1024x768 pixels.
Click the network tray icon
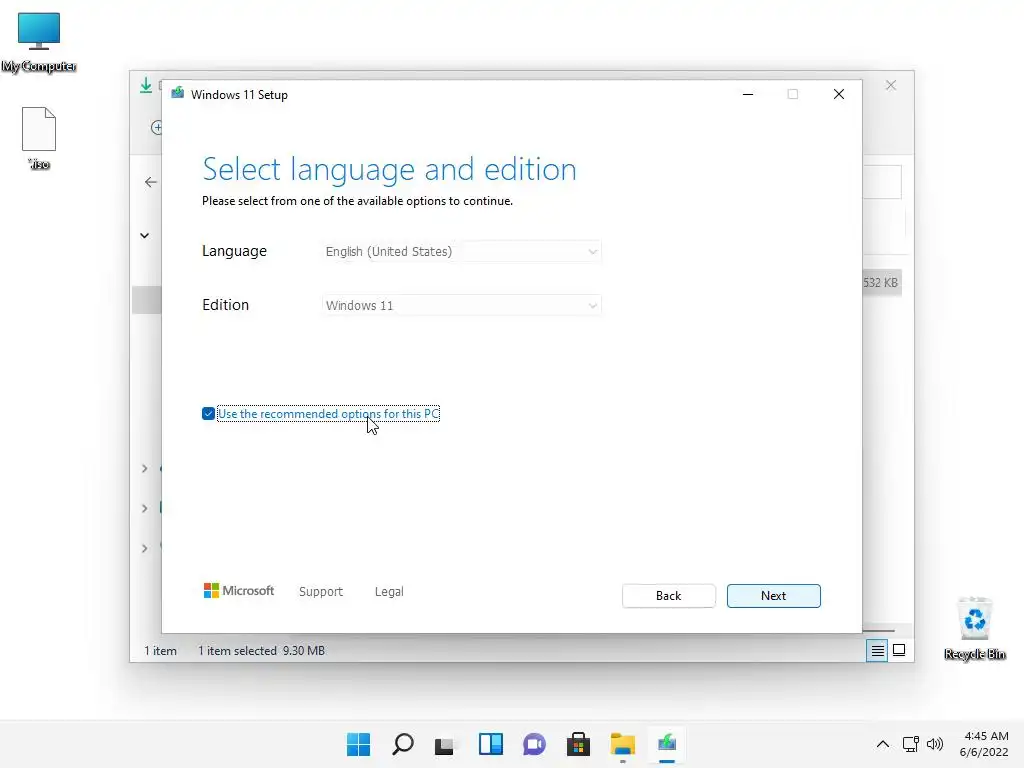pos(910,744)
